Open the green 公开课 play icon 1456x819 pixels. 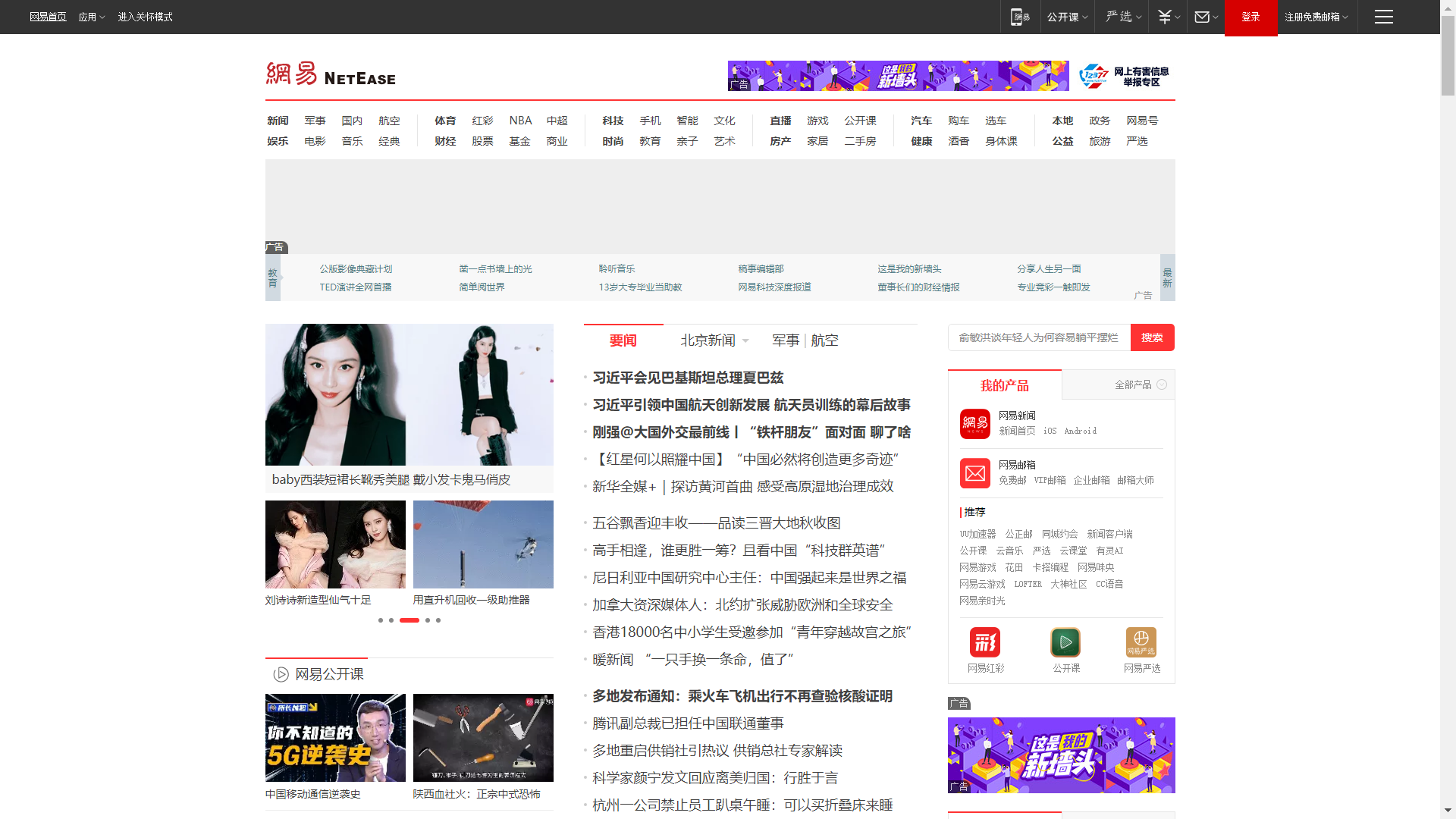coord(1065,642)
